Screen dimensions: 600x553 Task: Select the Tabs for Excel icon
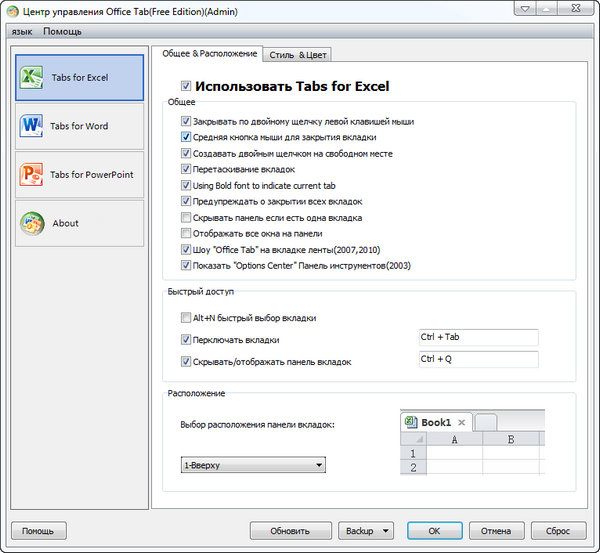(x=31, y=77)
